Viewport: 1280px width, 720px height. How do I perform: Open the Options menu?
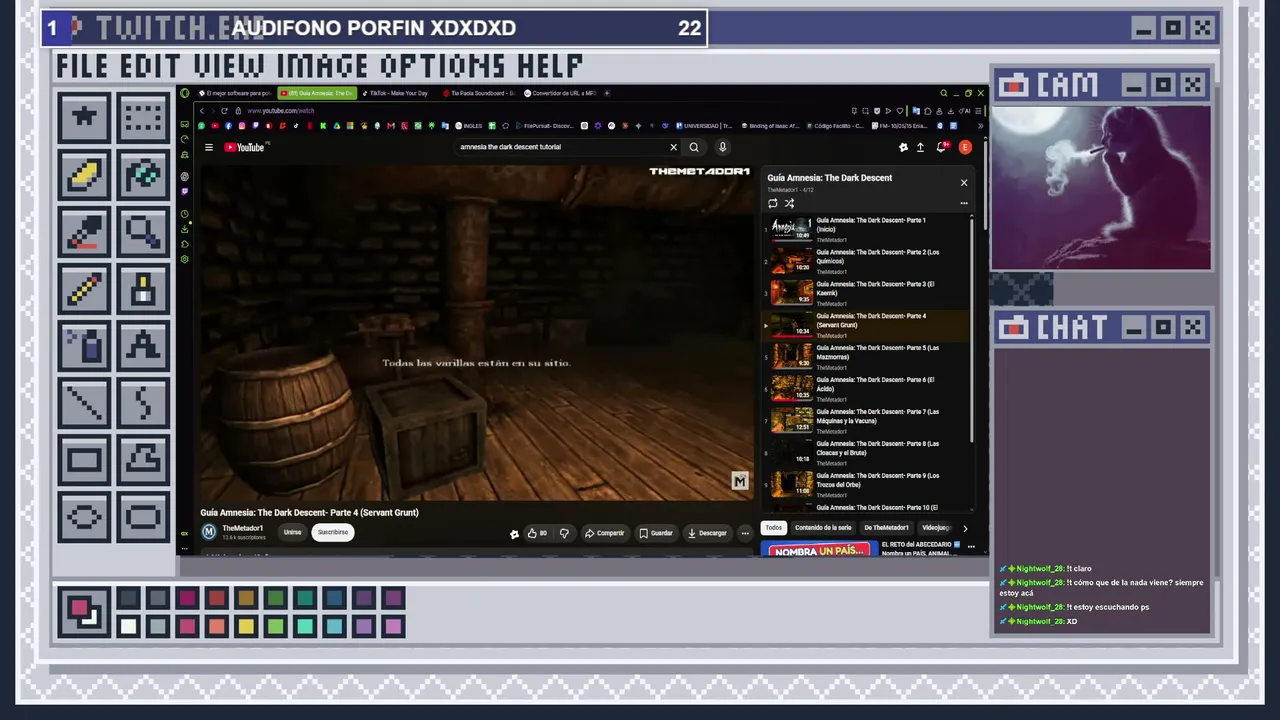[x=443, y=66]
